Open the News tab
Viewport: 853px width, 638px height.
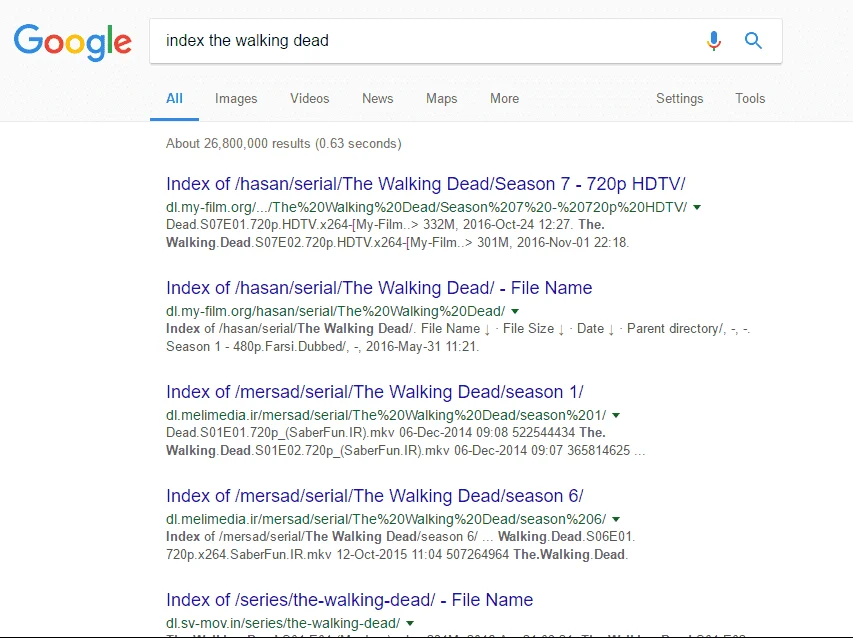point(378,98)
